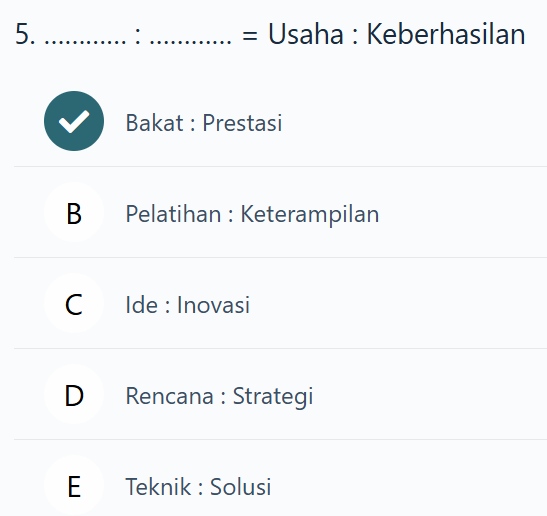
Task: Select the Teknik : Solusi answer text
Action: coord(198,487)
